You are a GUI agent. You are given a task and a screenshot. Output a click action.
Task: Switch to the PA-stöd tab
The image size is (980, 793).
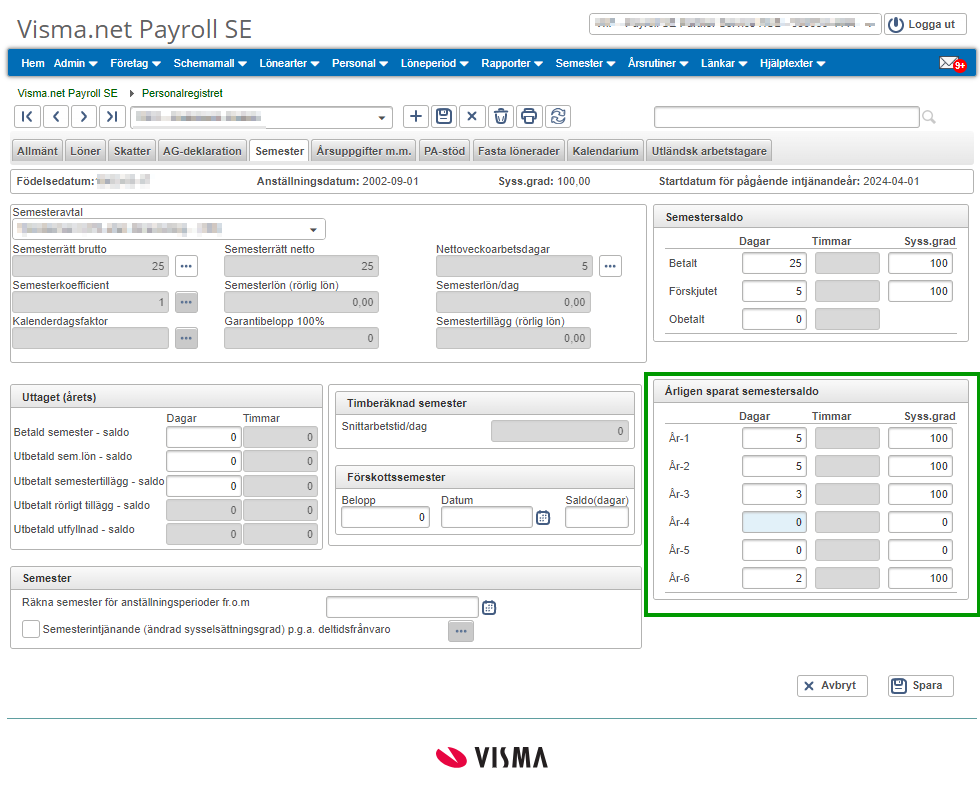tap(444, 151)
